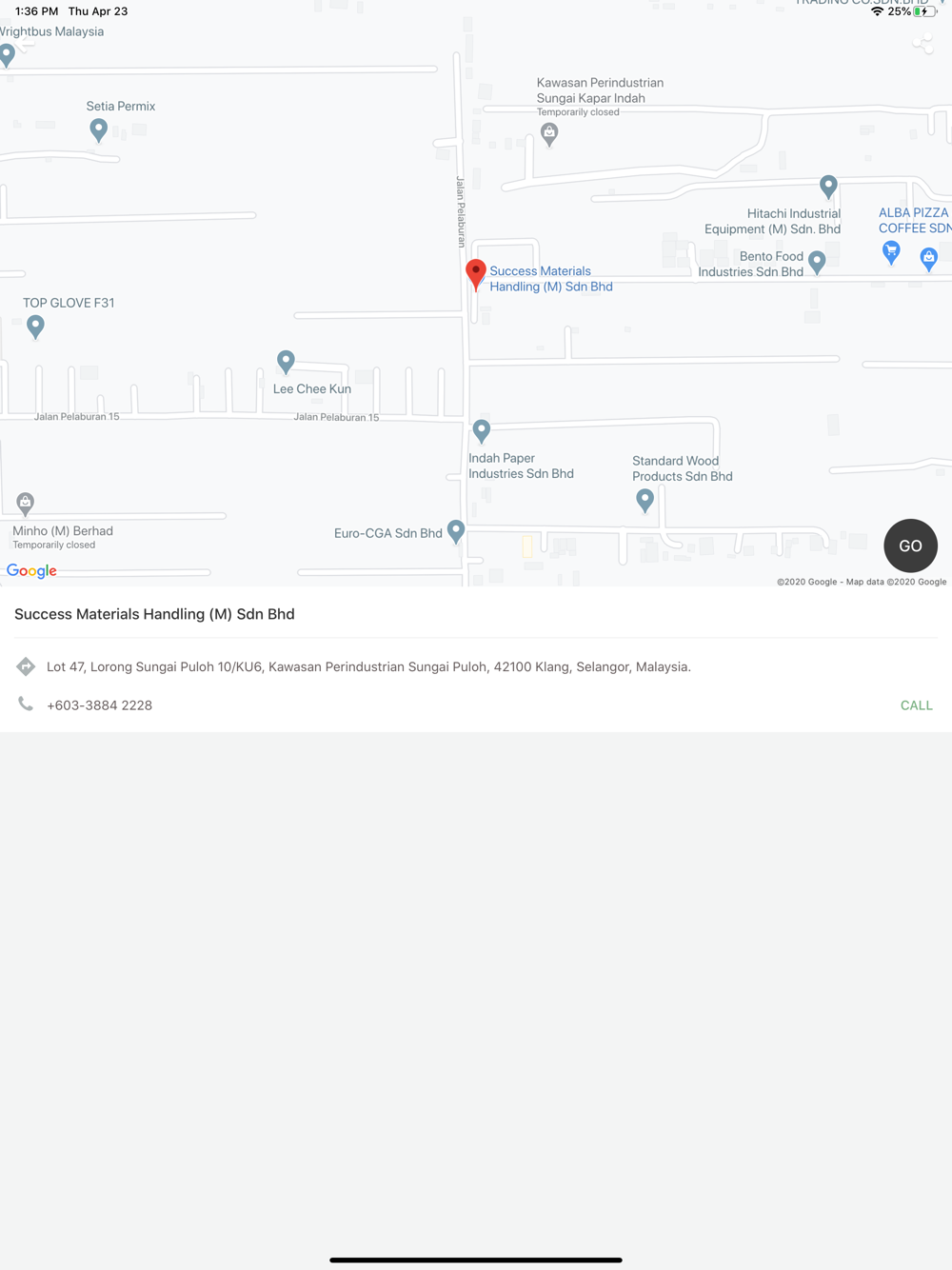Tap the Indah Paper Industries pin
The width and height of the screenshot is (952, 1270).
(482, 431)
